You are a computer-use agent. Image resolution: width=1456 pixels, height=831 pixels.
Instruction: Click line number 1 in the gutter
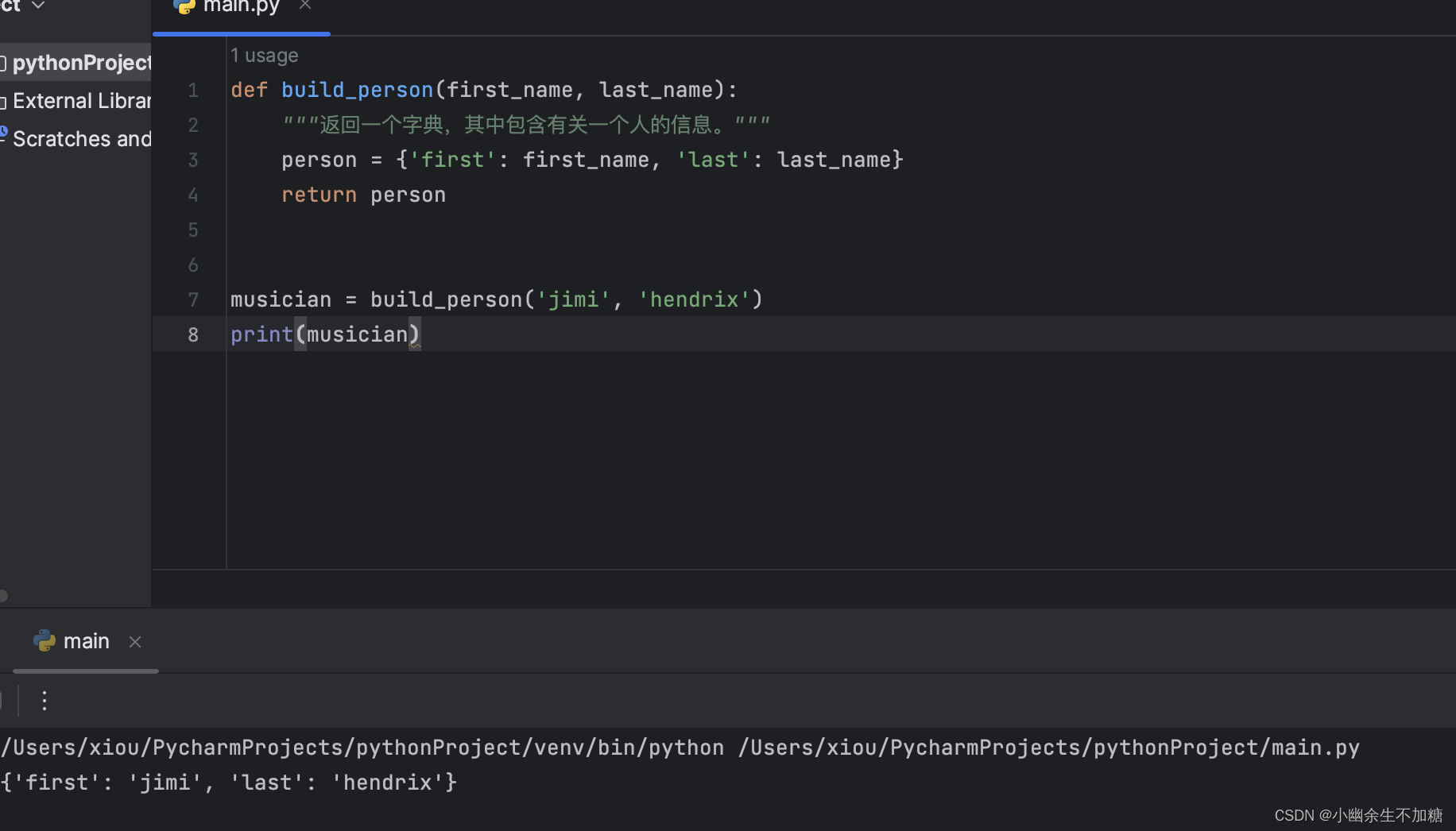tap(193, 91)
